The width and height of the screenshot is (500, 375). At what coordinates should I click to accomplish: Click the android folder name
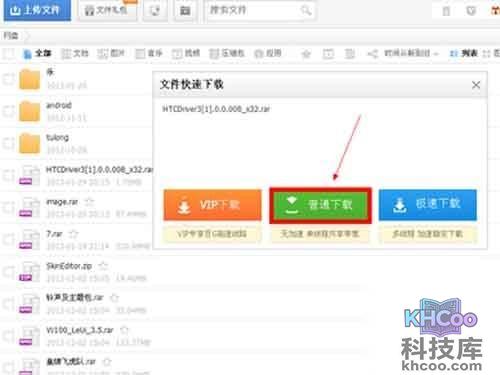coord(59,105)
